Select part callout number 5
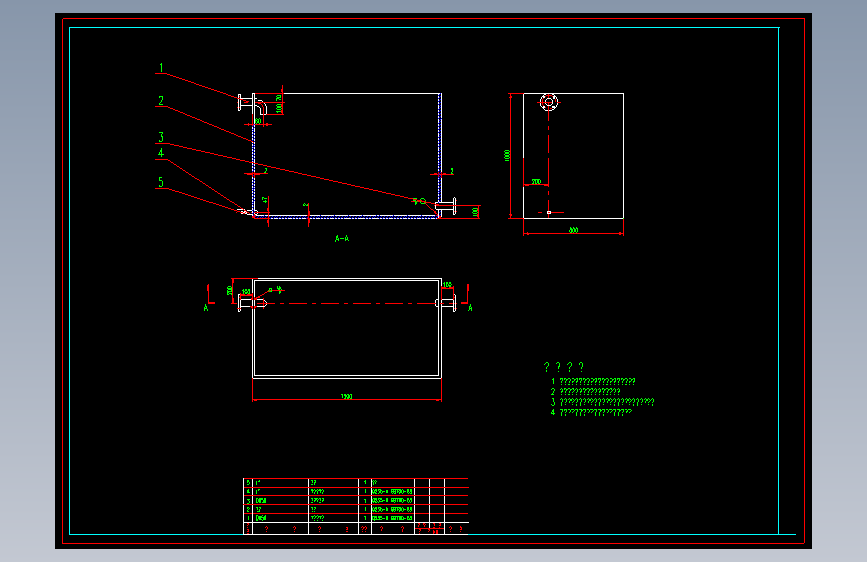Viewport: 867px width, 562px height. [161, 182]
